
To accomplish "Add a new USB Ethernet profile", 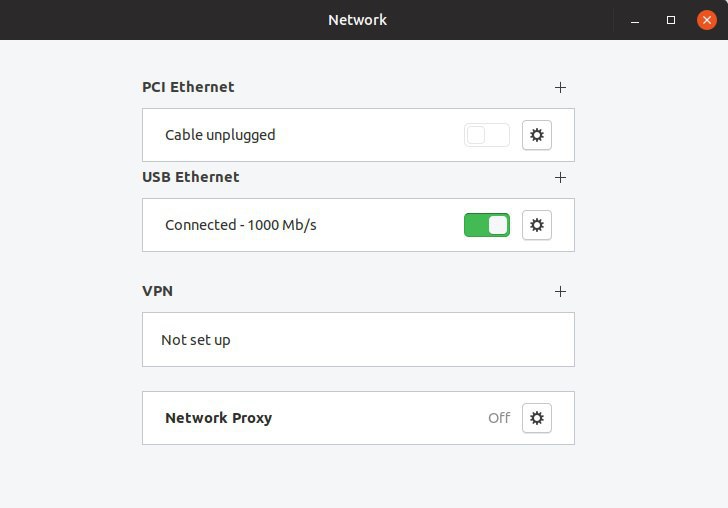I will click(560, 177).
